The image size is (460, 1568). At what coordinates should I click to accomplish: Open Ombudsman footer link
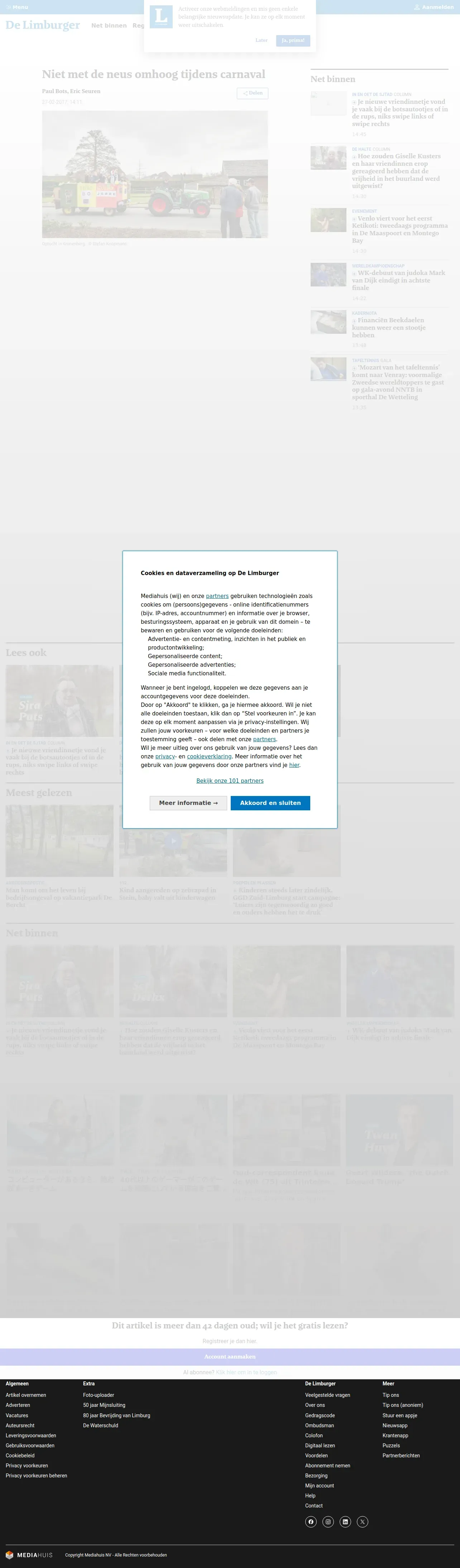[x=319, y=1425]
